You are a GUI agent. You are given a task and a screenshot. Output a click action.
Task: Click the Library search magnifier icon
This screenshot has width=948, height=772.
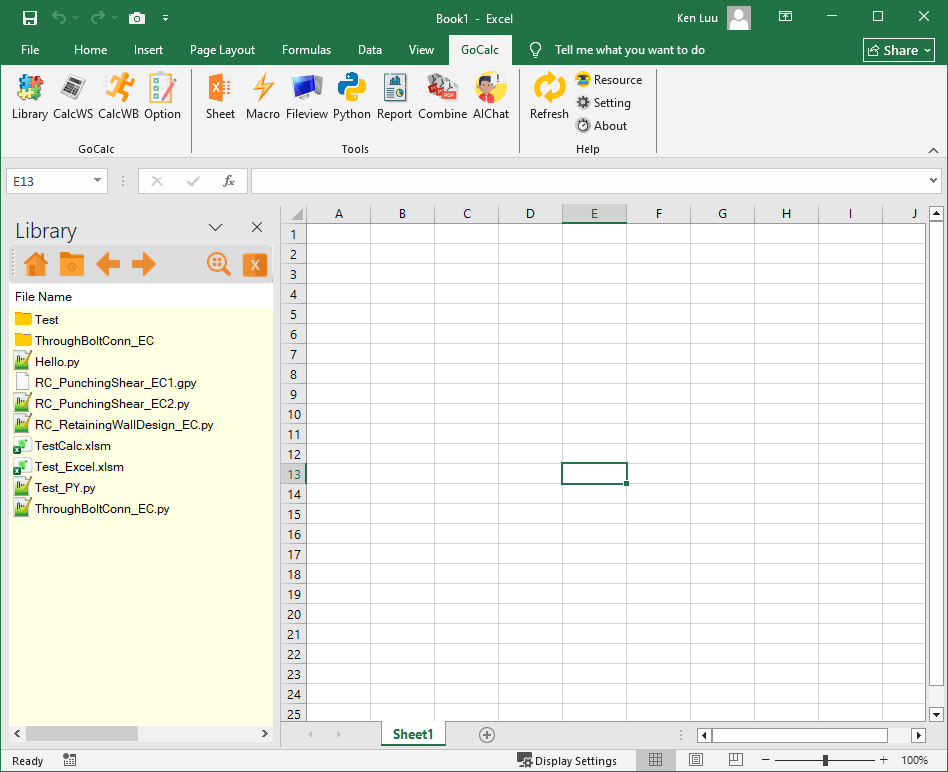tap(219, 264)
